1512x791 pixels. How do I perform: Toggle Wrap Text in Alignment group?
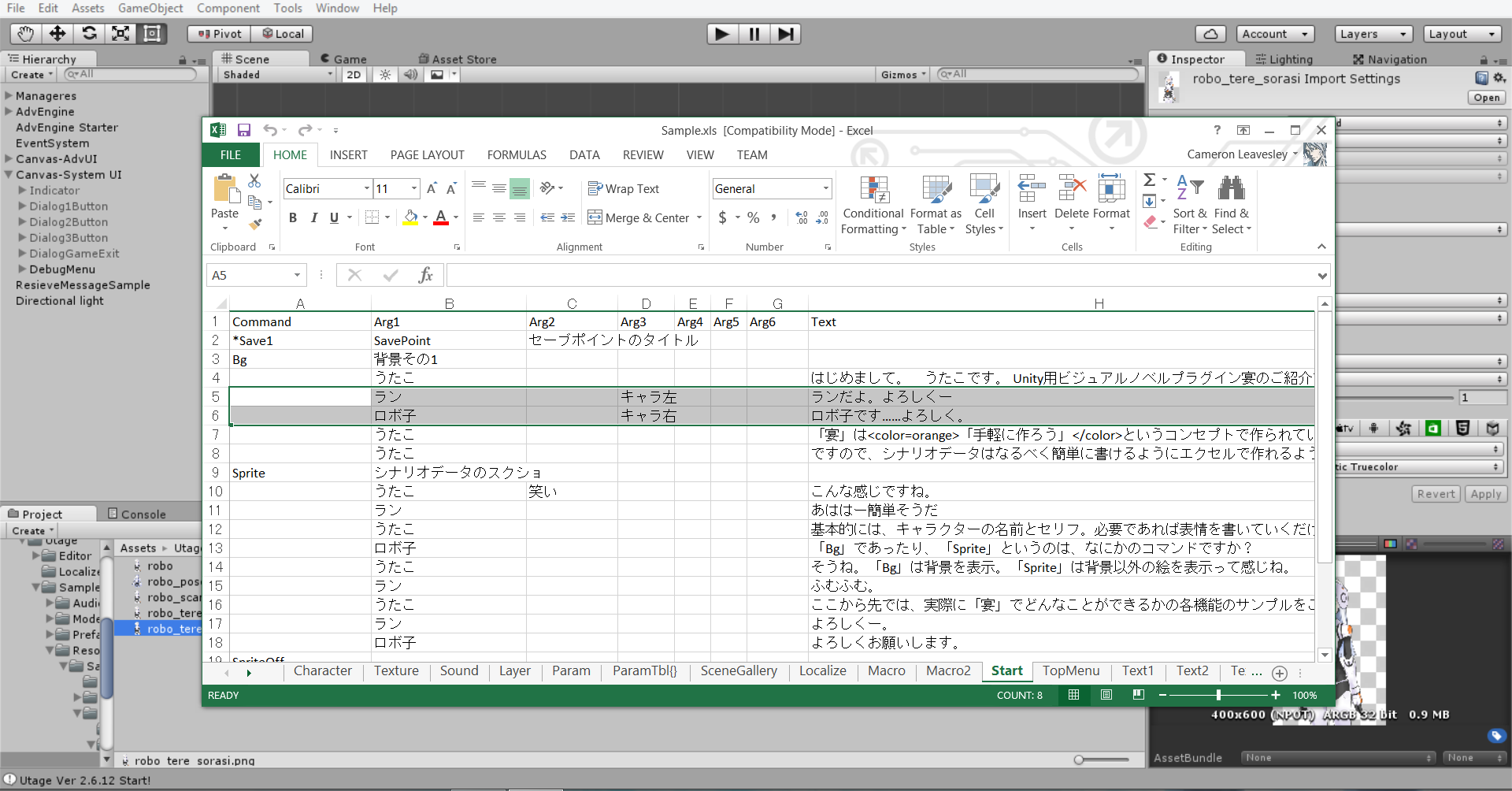pos(624,189)
